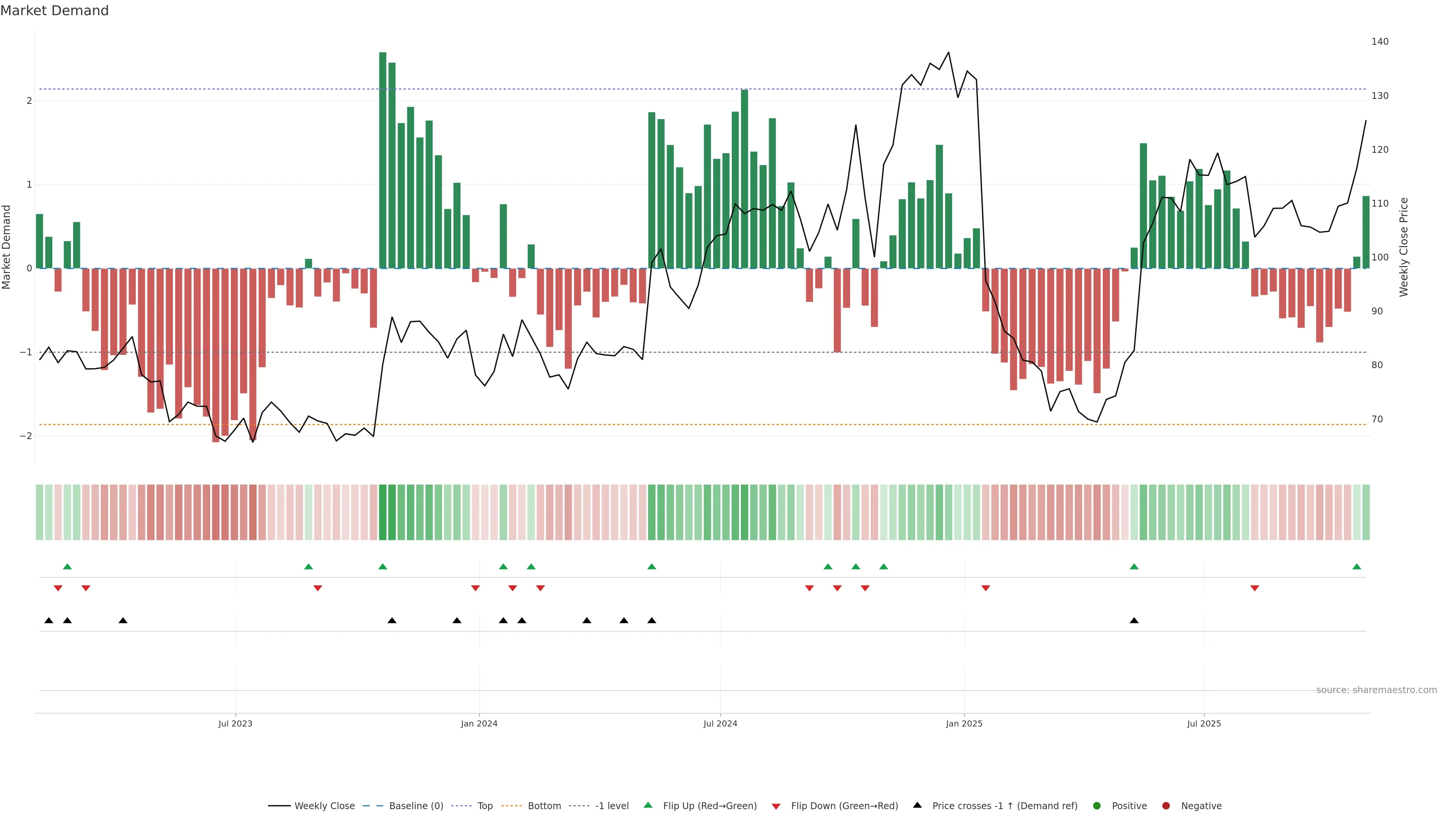Click the red Negative legend dot
This screenshot has height=819, width=1456.
tap(1166, 806)
